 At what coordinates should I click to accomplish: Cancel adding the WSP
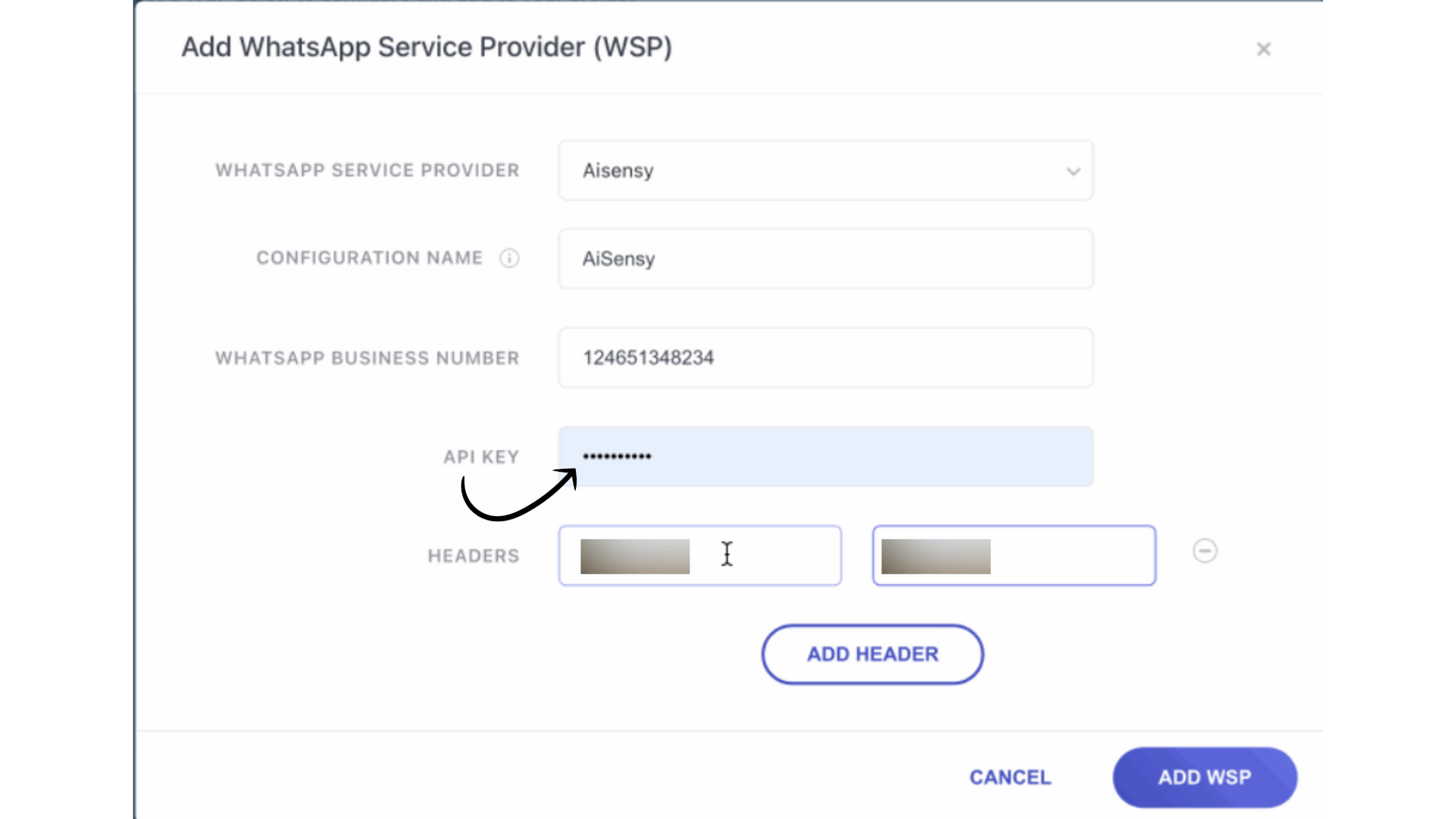point(1010,778)
